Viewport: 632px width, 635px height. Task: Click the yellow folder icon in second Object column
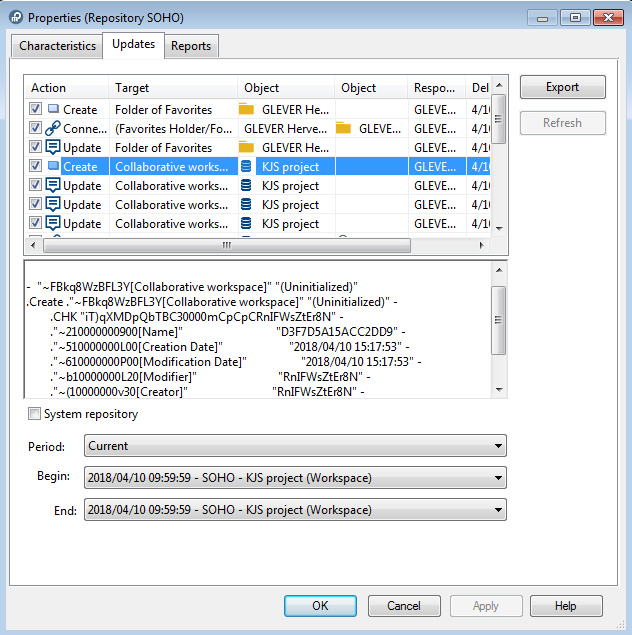[x=343, y=129]
